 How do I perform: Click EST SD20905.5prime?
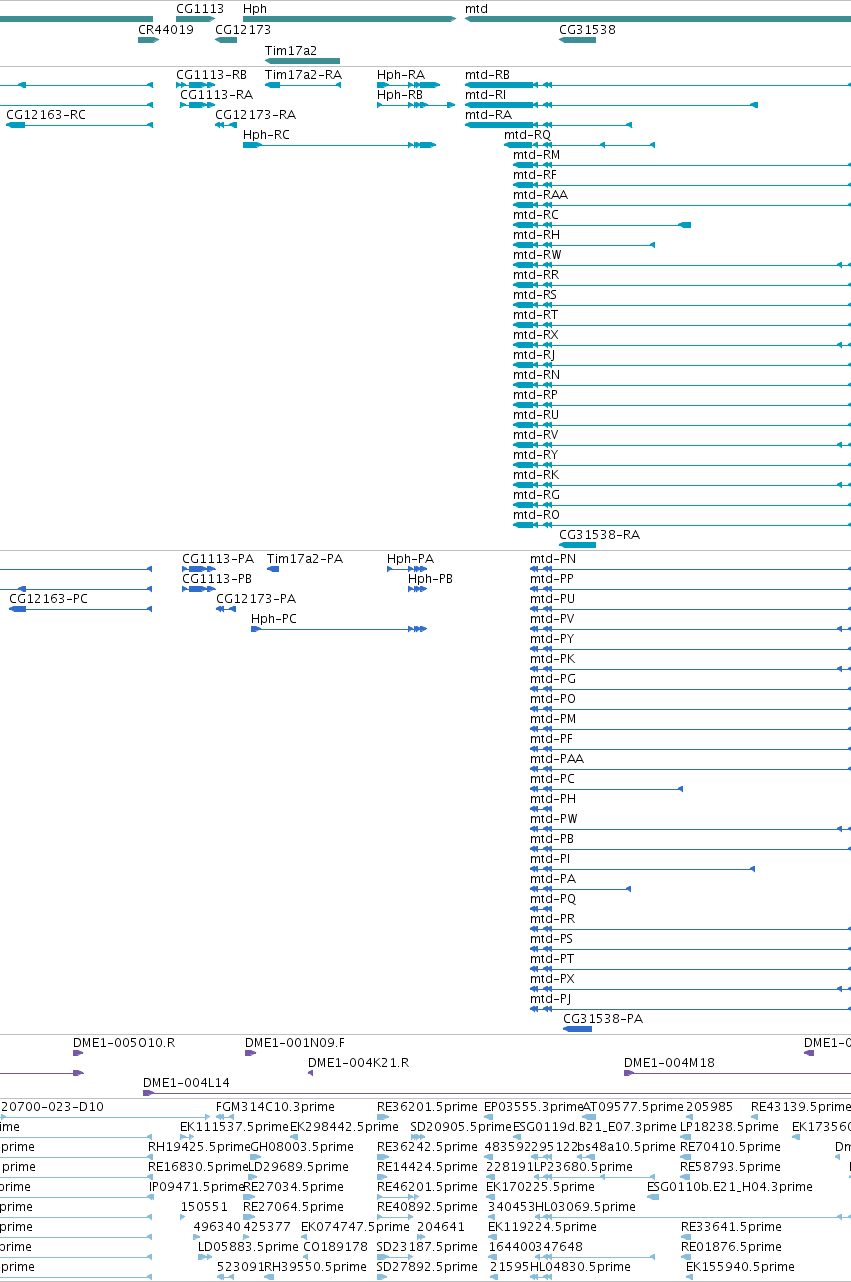(x=460, y=1127)
